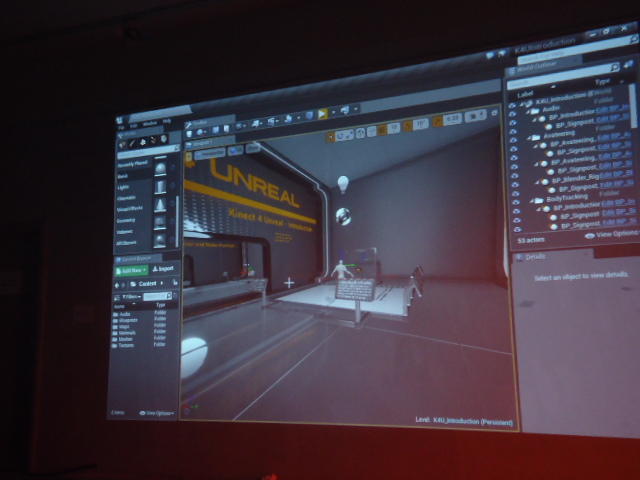Screen dimensions: 640x480
Task: Select the Paint mode brush icon
Action: (132, 143)
